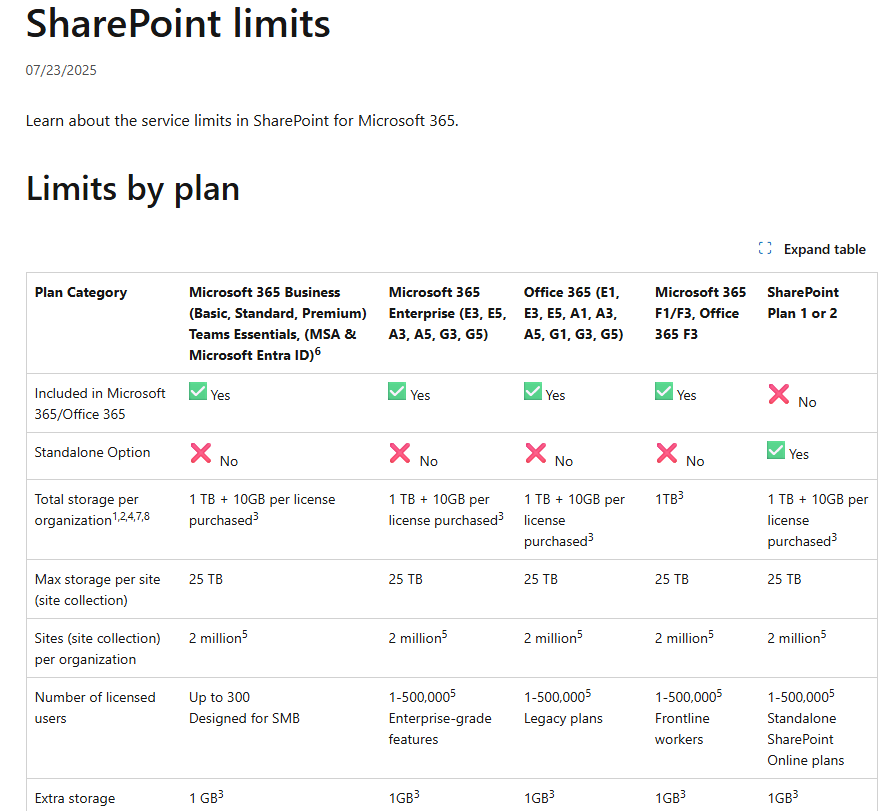880x811 pixels.
Task: Click the Limits by plan section heading
Action: click(134, 189)
